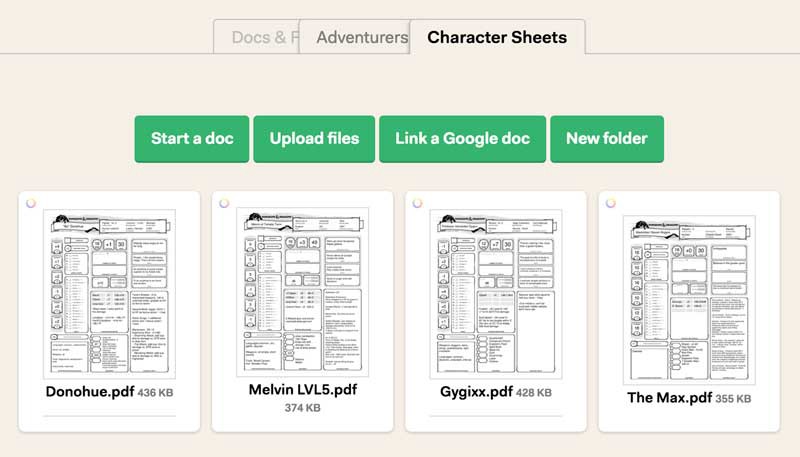Viewport: 800px width, 457px height.
Task: Open the Docs & Files tab
Action: click(x=257, y=37)
